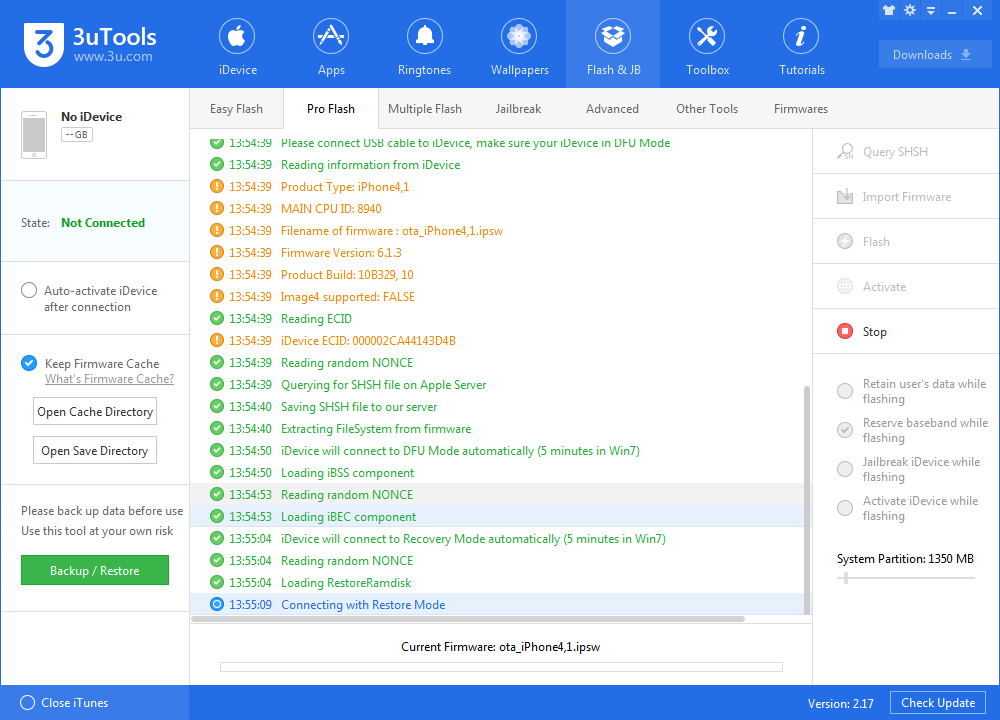Expand the title bar dropdown menu arrow
The image size is (1000, 720).
931,11
